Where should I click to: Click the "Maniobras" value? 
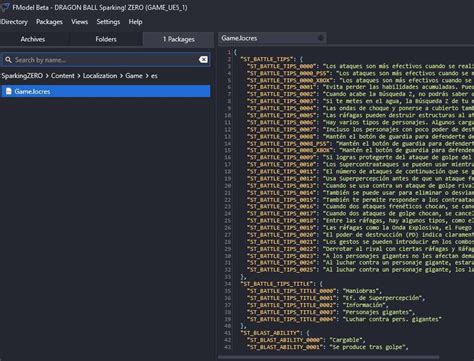pos(362,291)
